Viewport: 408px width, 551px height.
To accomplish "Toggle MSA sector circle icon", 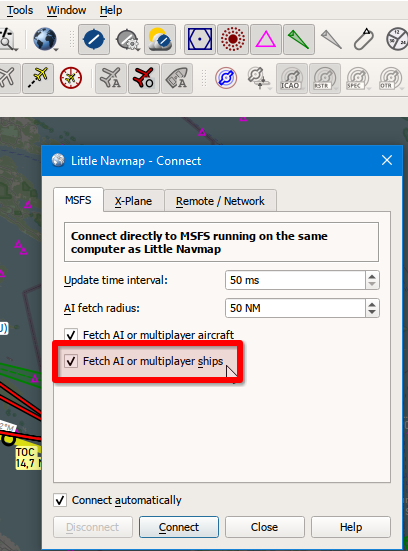I will tap(396, 39).
